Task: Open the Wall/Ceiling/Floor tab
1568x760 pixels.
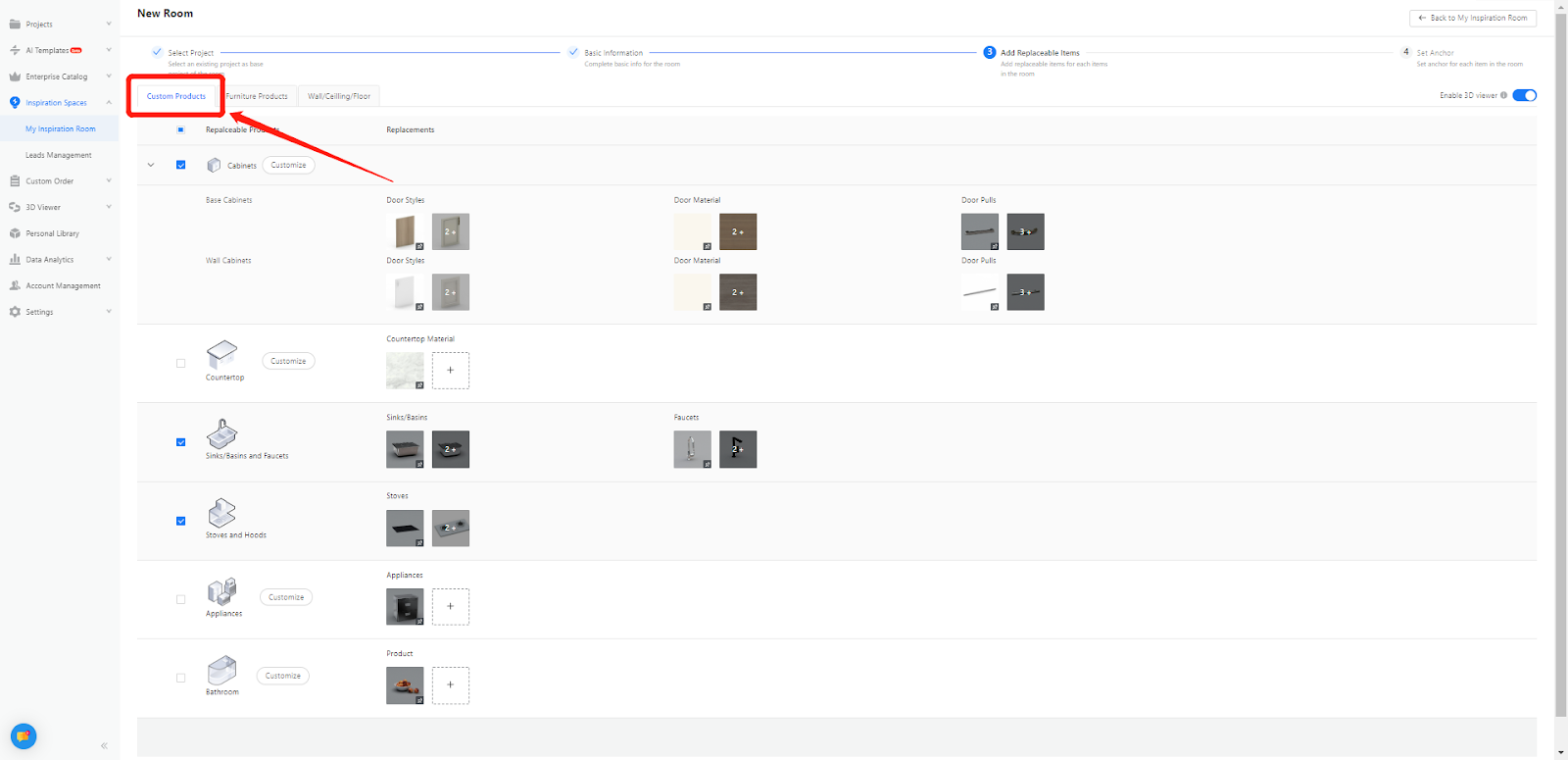Action: coord(339,96)
